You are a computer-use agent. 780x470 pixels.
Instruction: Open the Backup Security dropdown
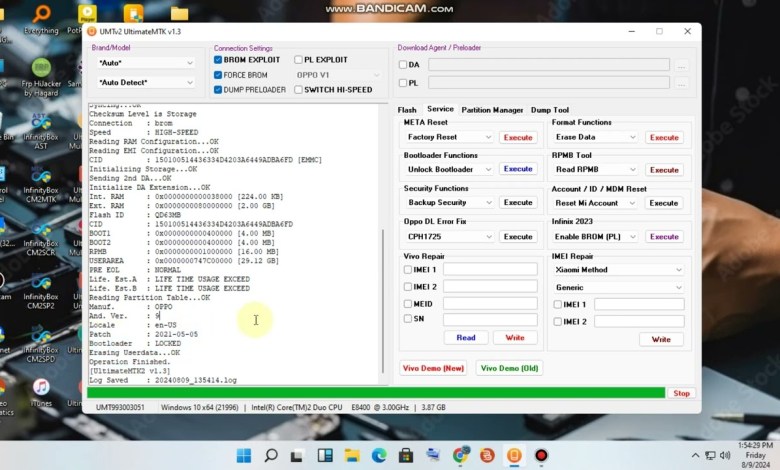click(x=449, y=202)
